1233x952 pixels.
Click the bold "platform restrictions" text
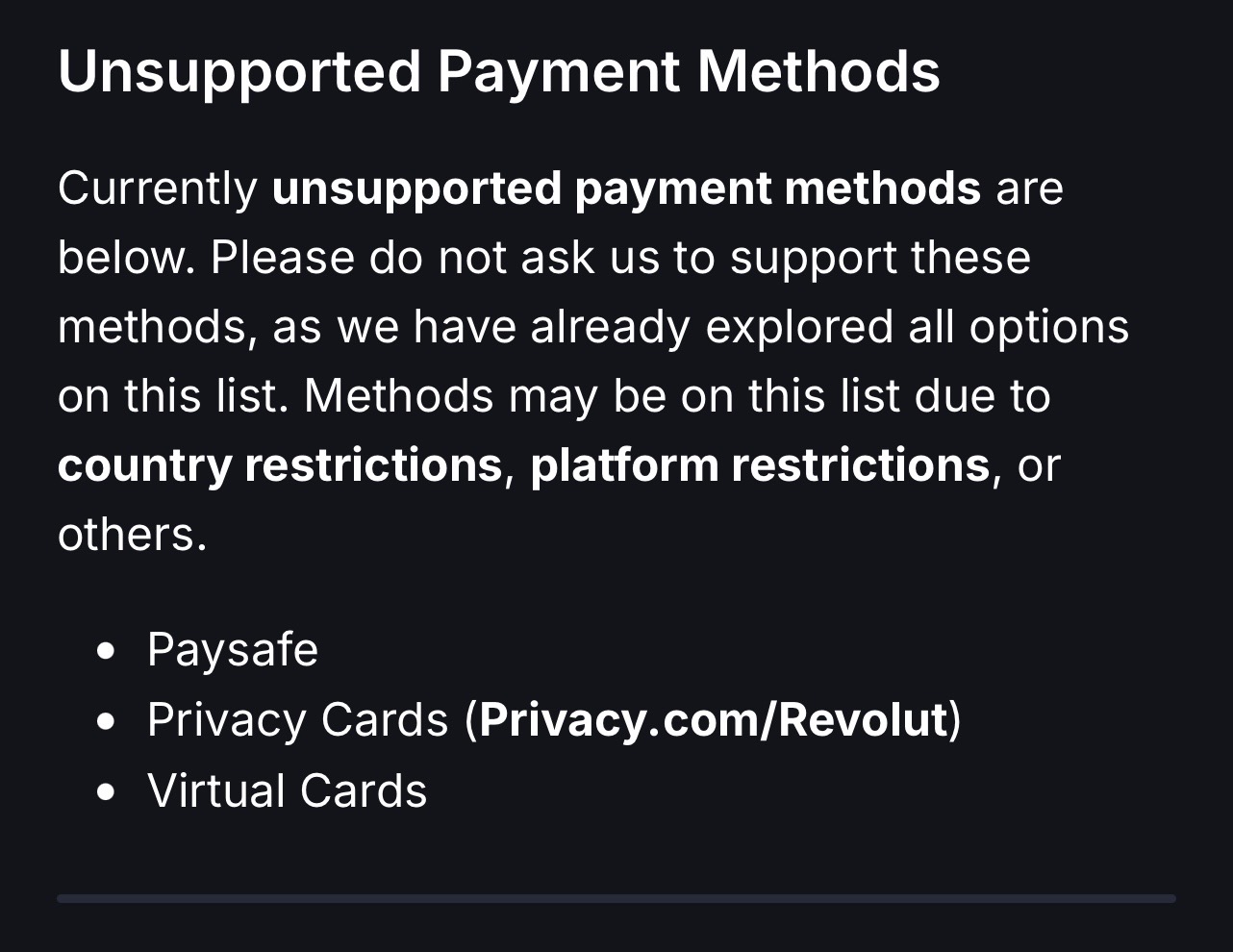tap(759, 465)
